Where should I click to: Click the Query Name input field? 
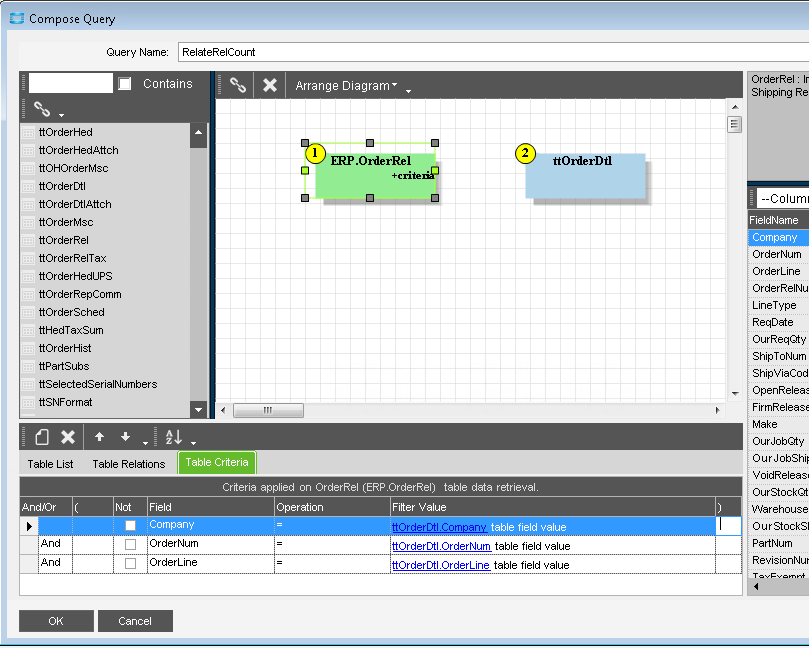pos(493,52)
